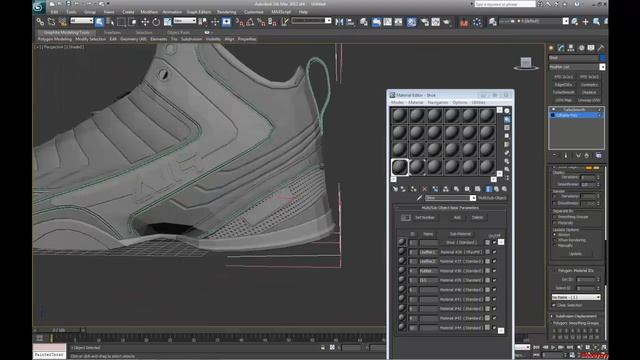Open the Material Editor from main toolbar

(x=411, y=22)
